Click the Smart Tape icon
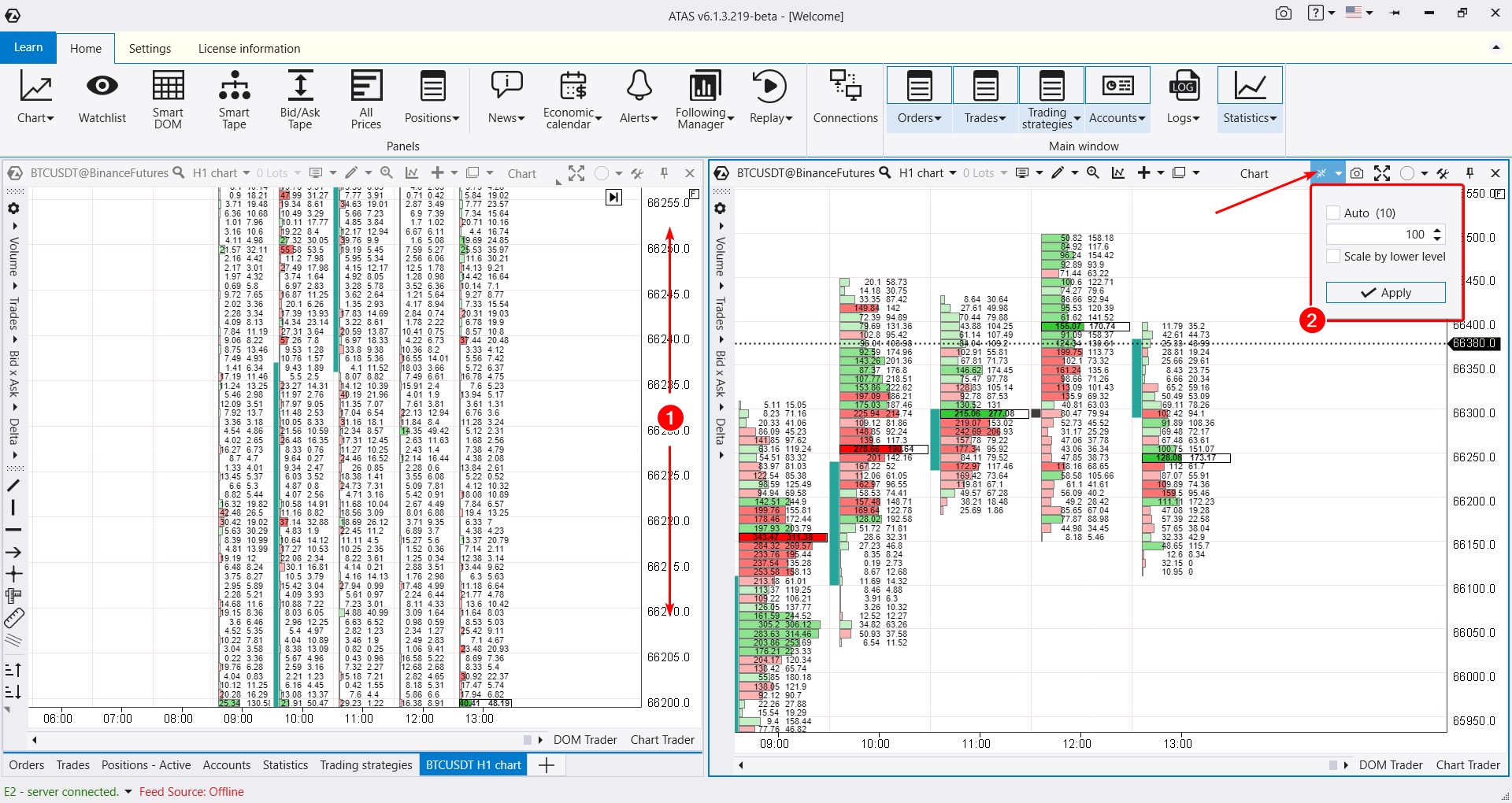Screen dimensions: 1512x803 pos(234,99)
